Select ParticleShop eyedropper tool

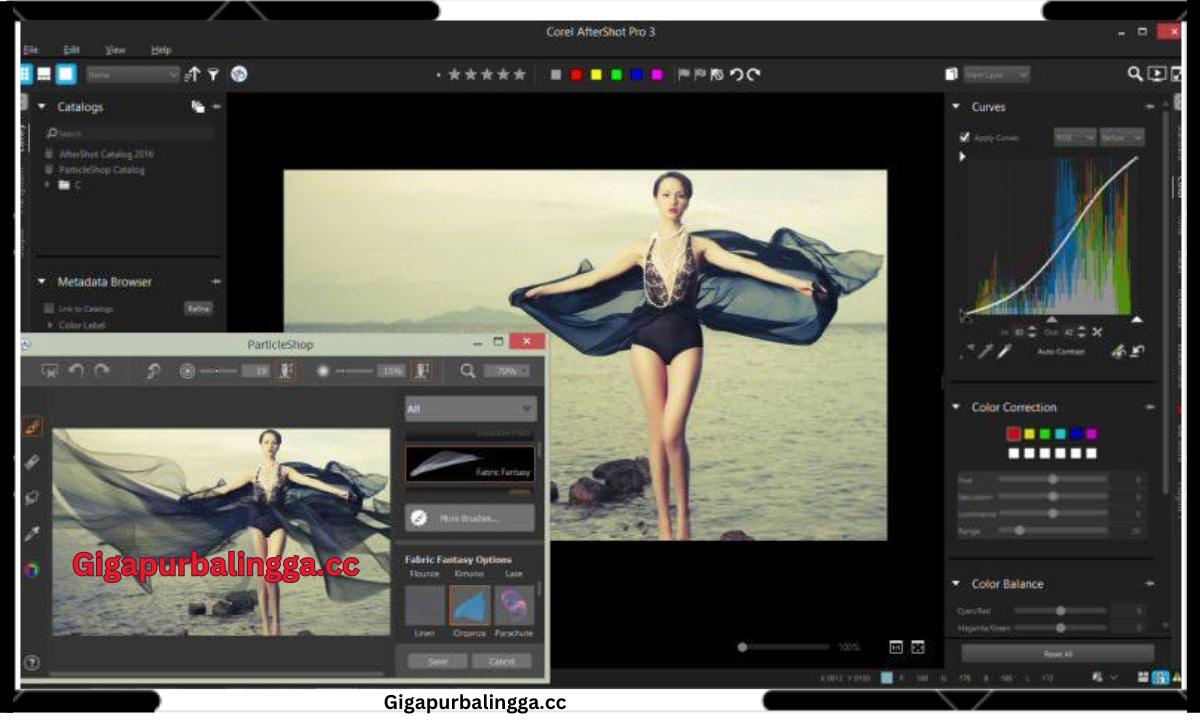click(x=32, y=533)
